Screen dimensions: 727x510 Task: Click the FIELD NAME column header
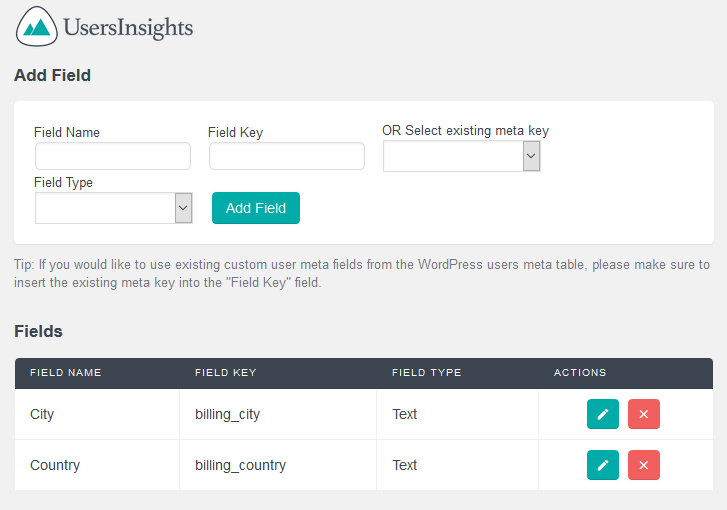click(x=66, y=373)
